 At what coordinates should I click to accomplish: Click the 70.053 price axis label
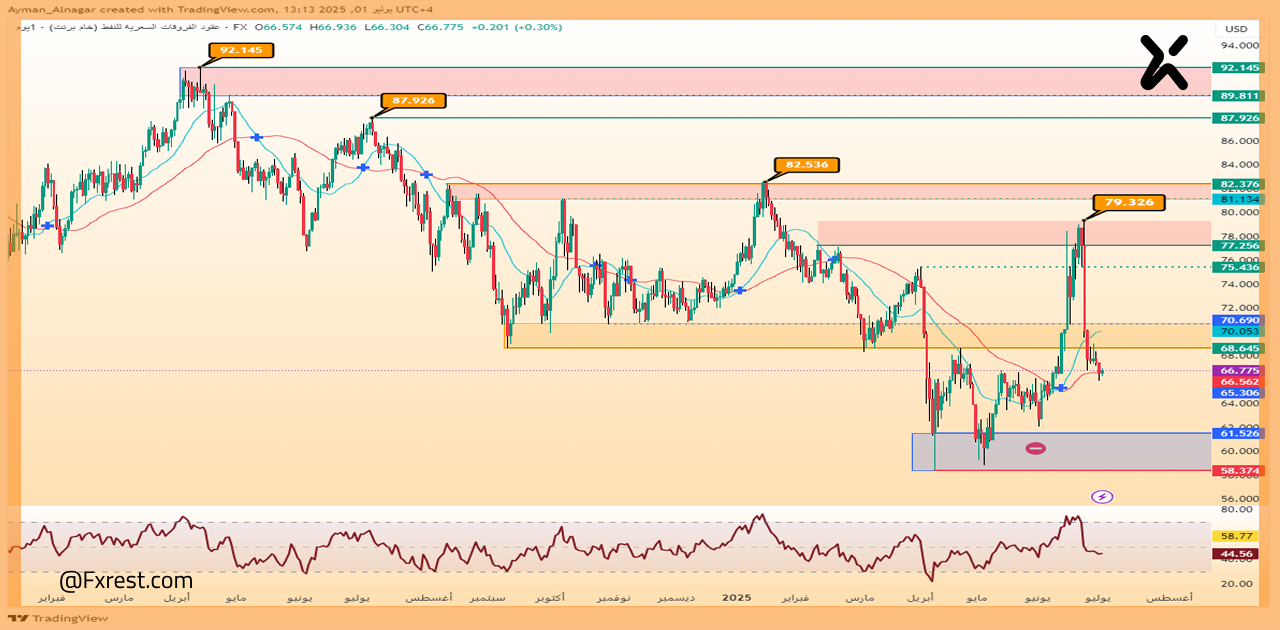1238,331
